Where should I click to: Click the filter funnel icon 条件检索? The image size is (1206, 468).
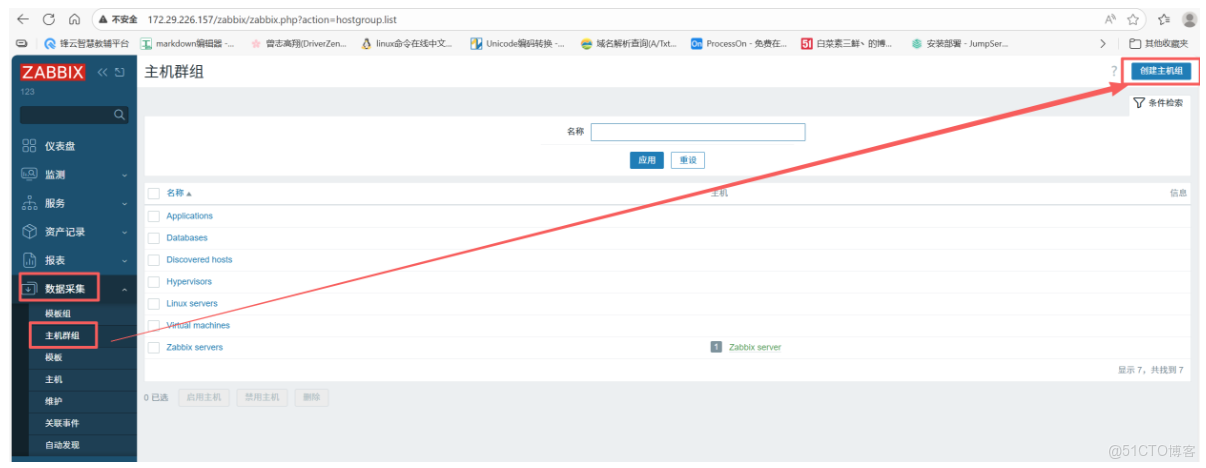click(1139, 103)
